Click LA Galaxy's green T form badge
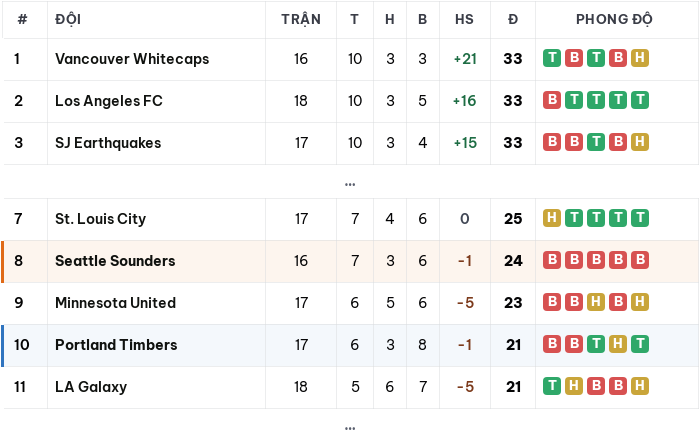 coord(552,386)
